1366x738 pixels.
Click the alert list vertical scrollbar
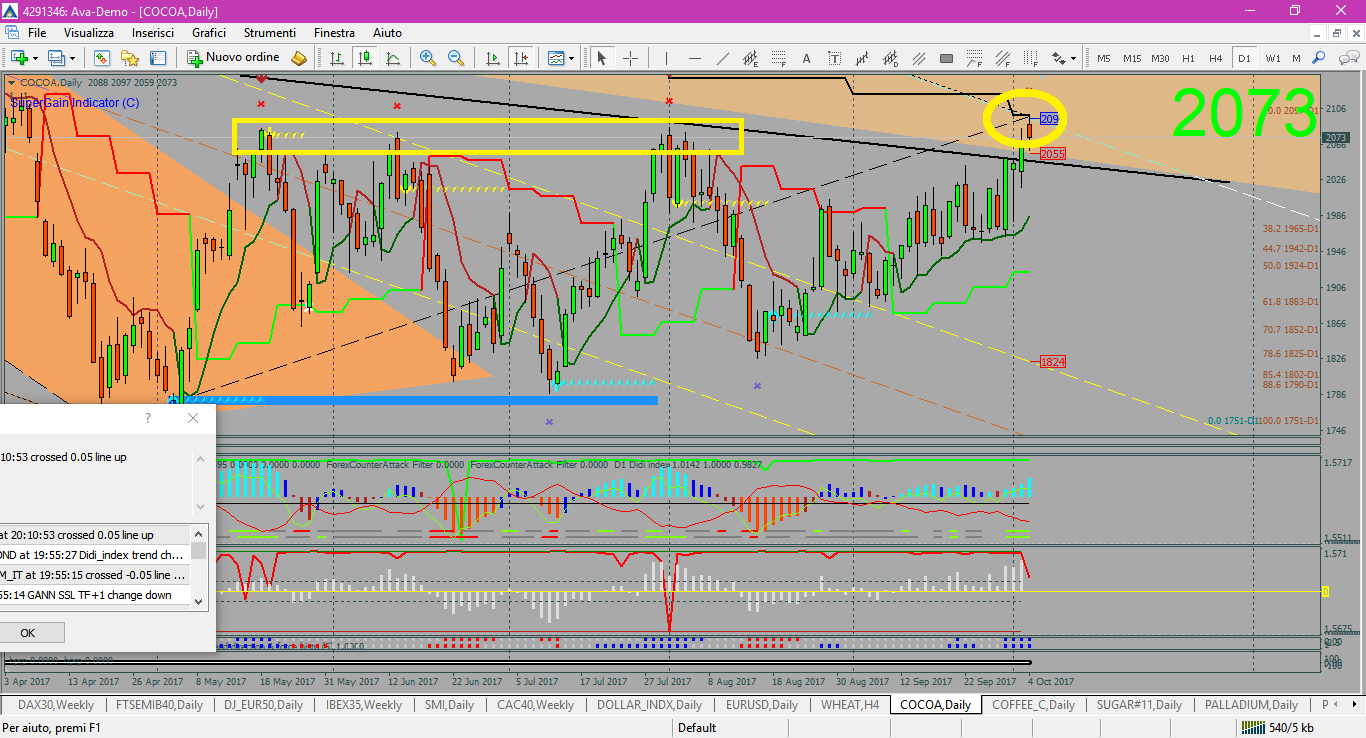199,567
